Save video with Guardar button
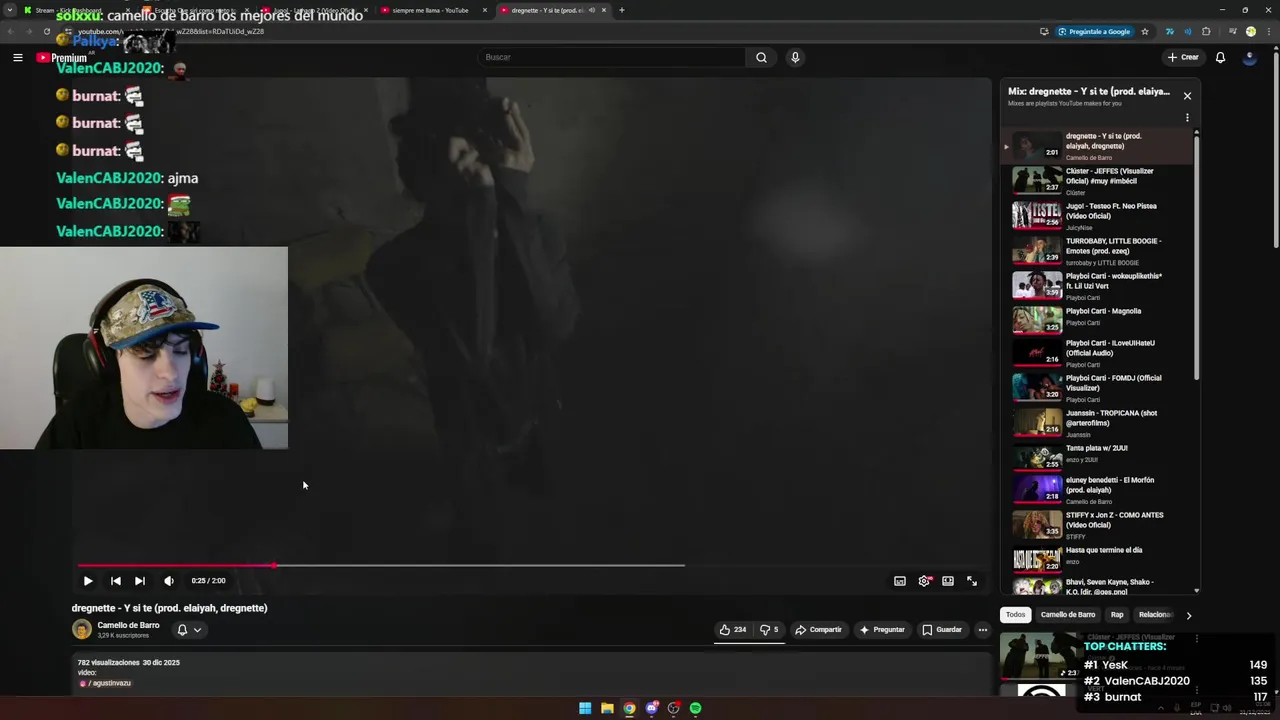The height and width of the screenshot is (720, 1280). click(942, 630)
